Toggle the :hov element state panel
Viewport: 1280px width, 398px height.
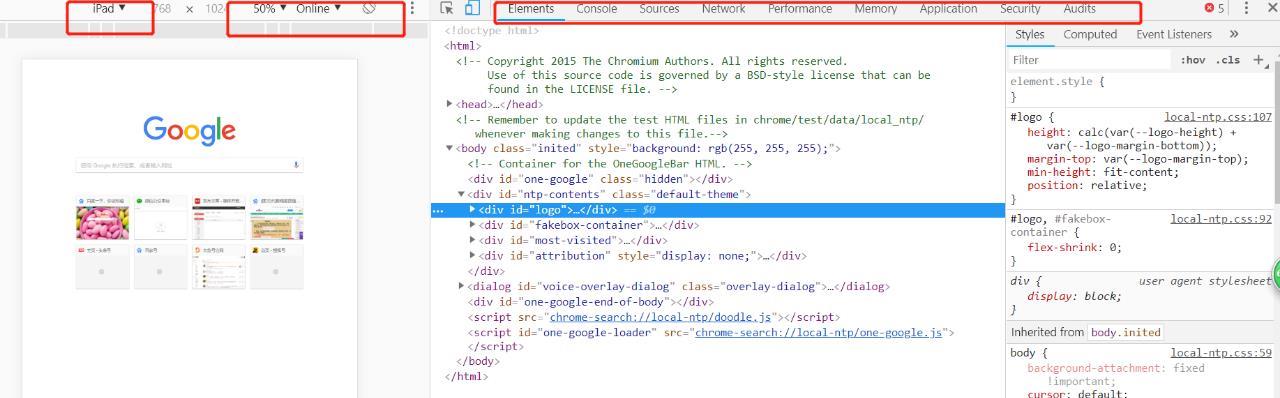(1192, 60)
